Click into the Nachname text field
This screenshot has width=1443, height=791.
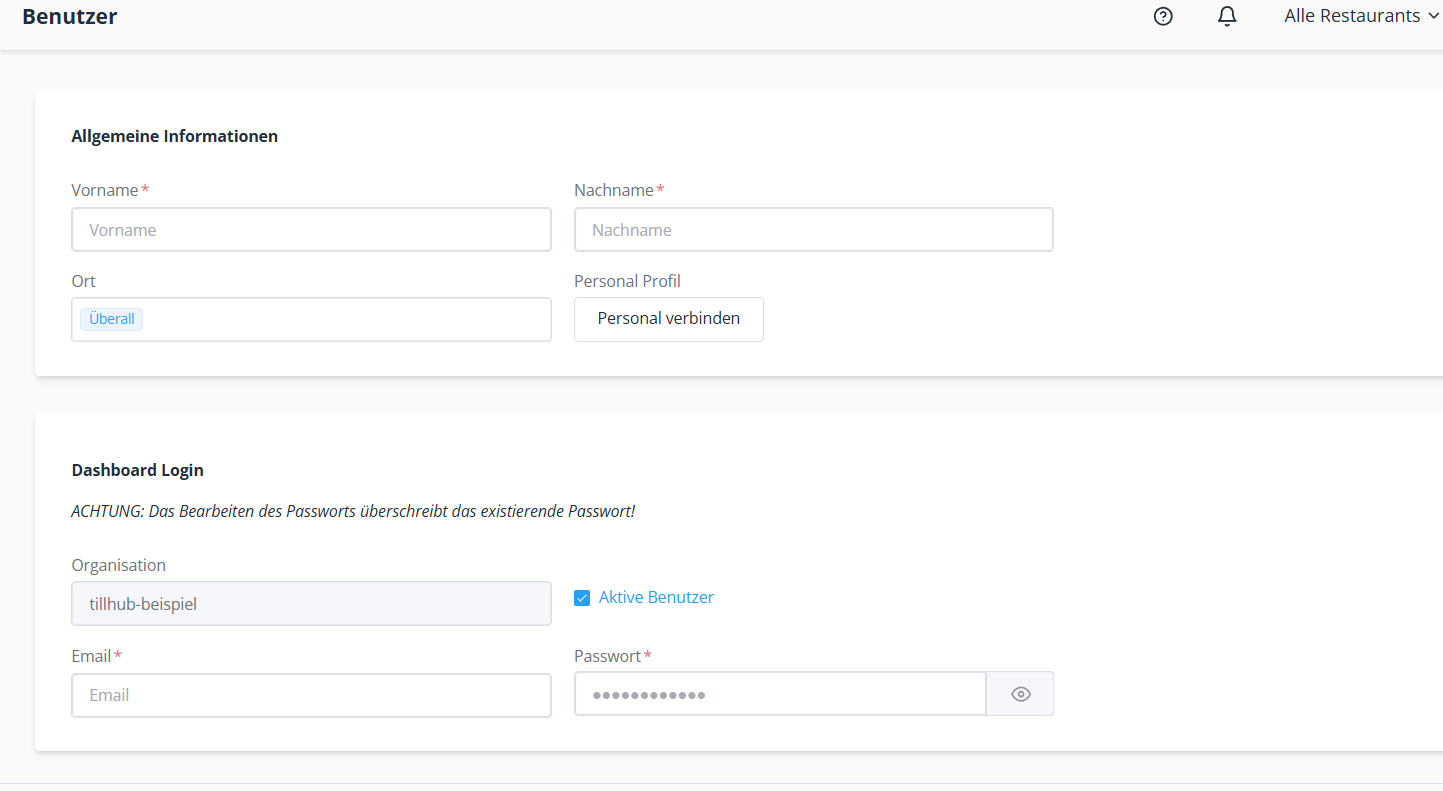(x=813, y=230)
